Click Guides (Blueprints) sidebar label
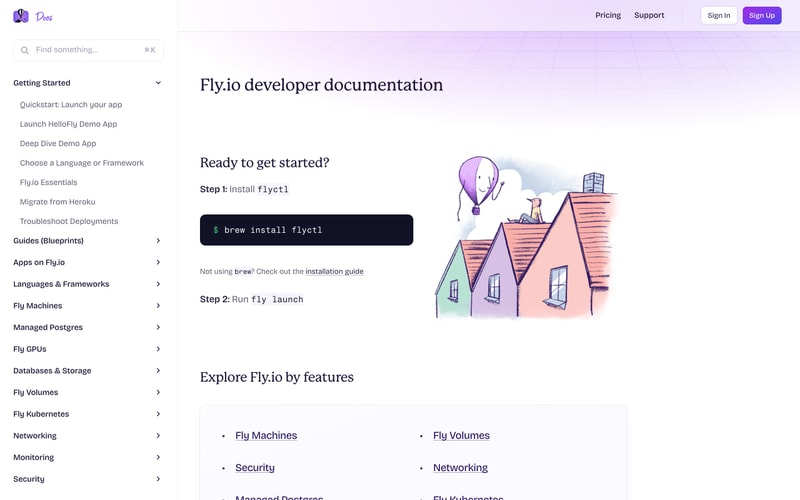 (48, 240)
